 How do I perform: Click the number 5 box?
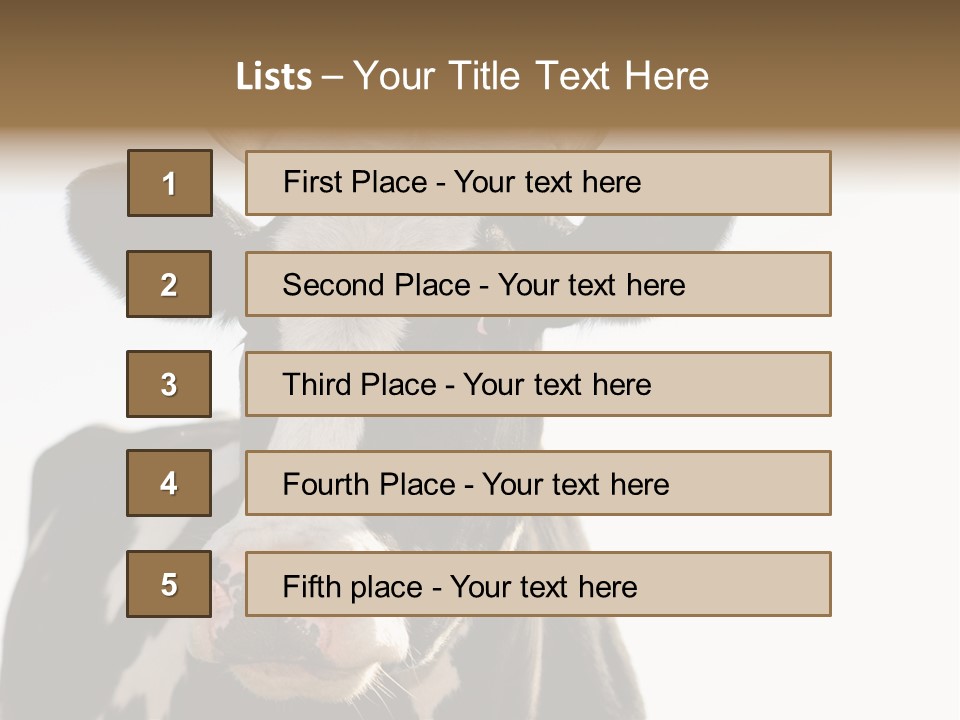(x=169, y=584)
